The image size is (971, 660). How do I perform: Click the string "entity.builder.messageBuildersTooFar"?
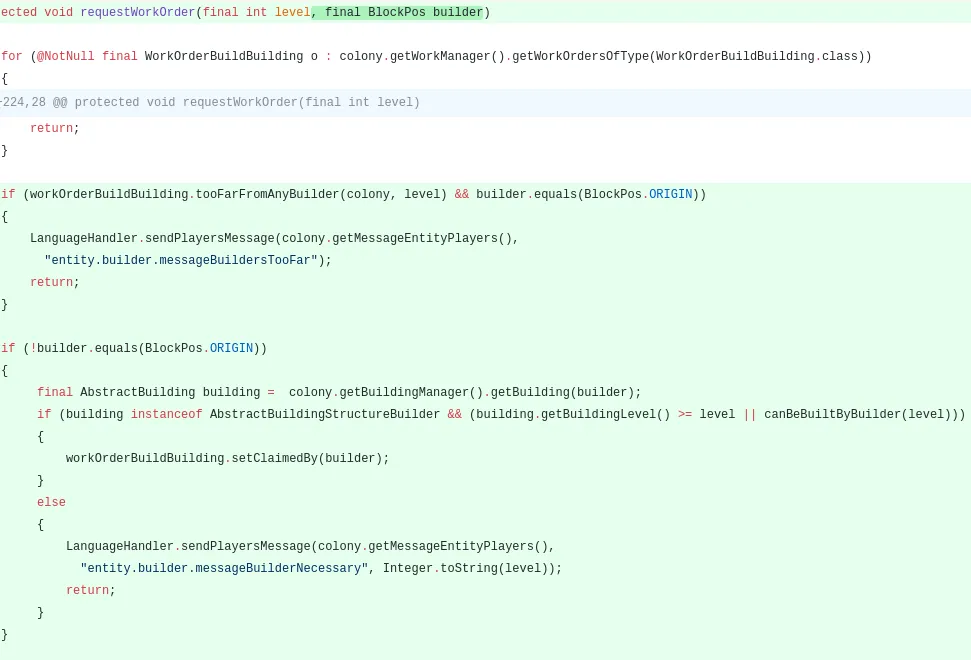(181, 260)
